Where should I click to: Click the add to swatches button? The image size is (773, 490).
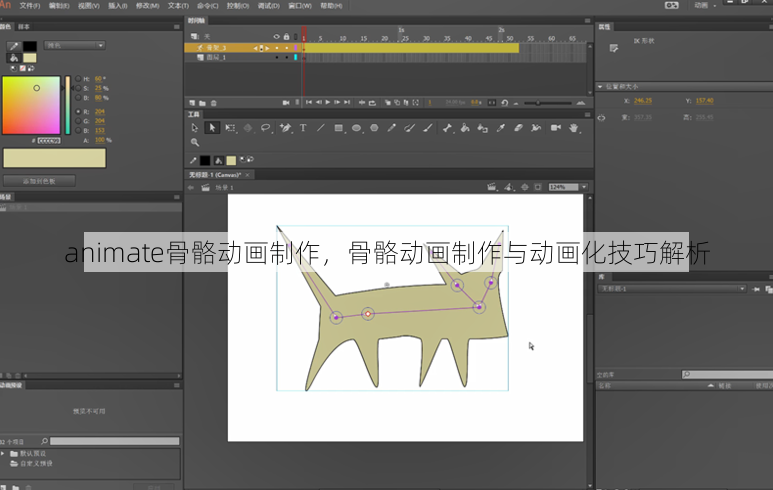pyautogui.click(x=39, y=181)
